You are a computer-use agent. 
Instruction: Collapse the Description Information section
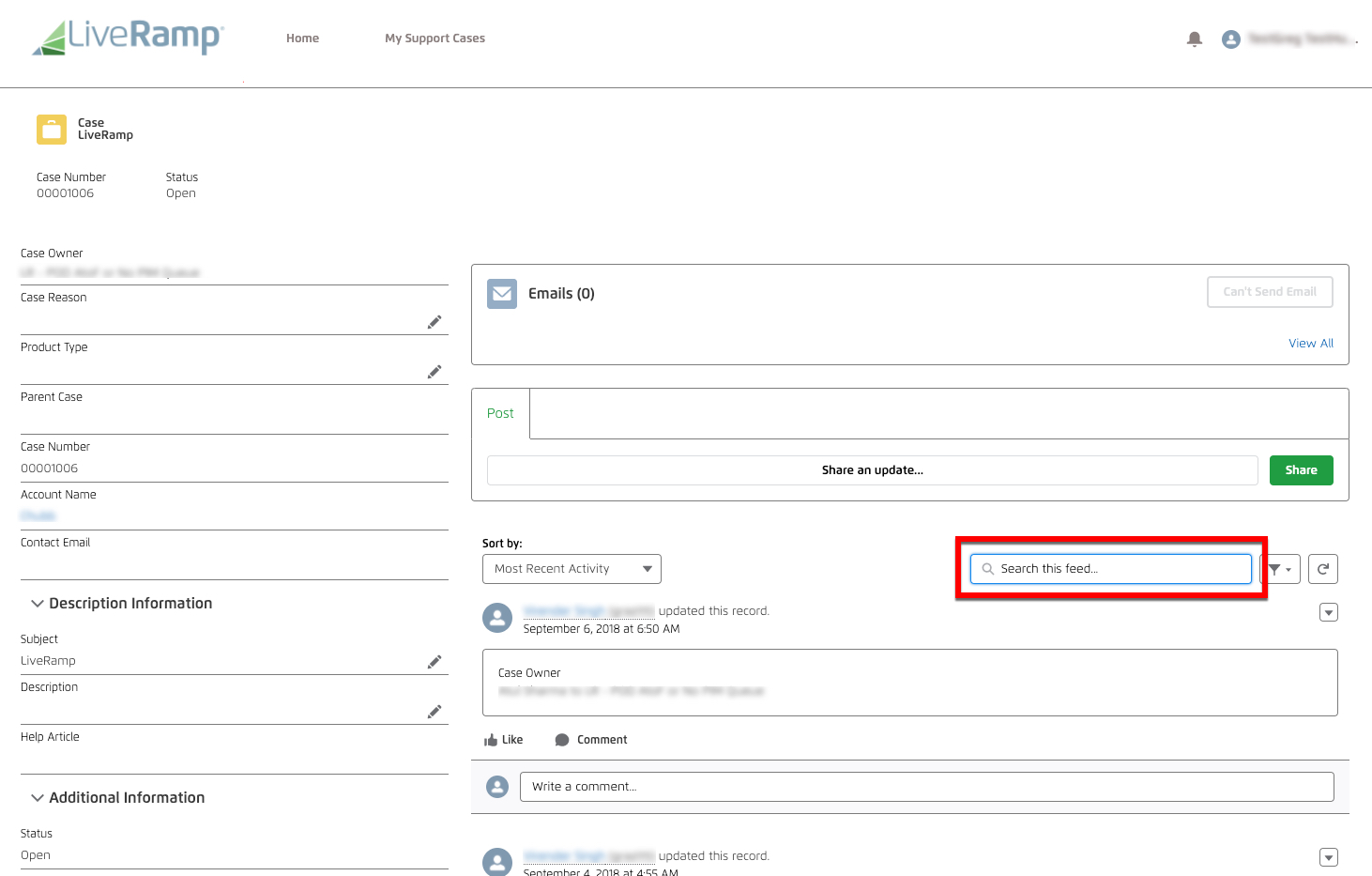click(38, 604)
